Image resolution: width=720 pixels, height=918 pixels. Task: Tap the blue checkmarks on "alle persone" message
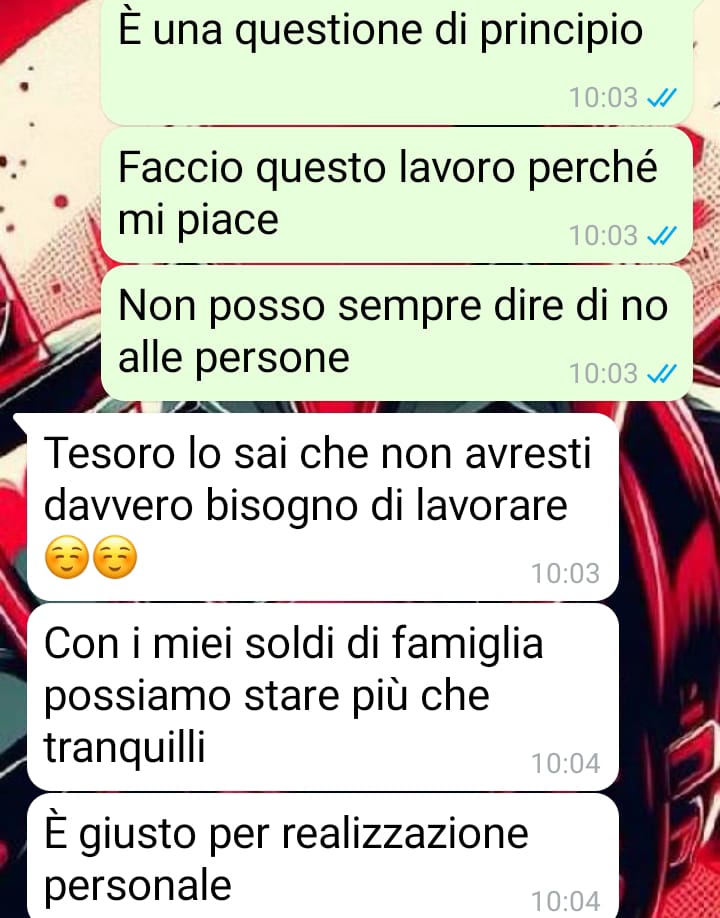pyautogui.click(x=661, y=374)
